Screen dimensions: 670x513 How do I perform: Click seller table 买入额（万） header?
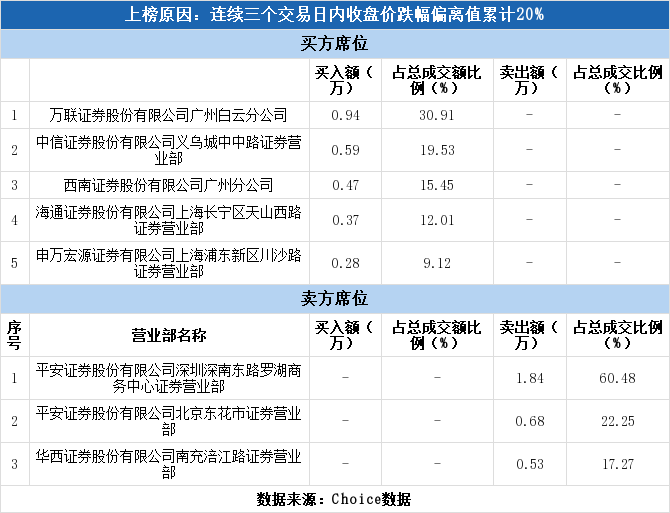(344, 335)
